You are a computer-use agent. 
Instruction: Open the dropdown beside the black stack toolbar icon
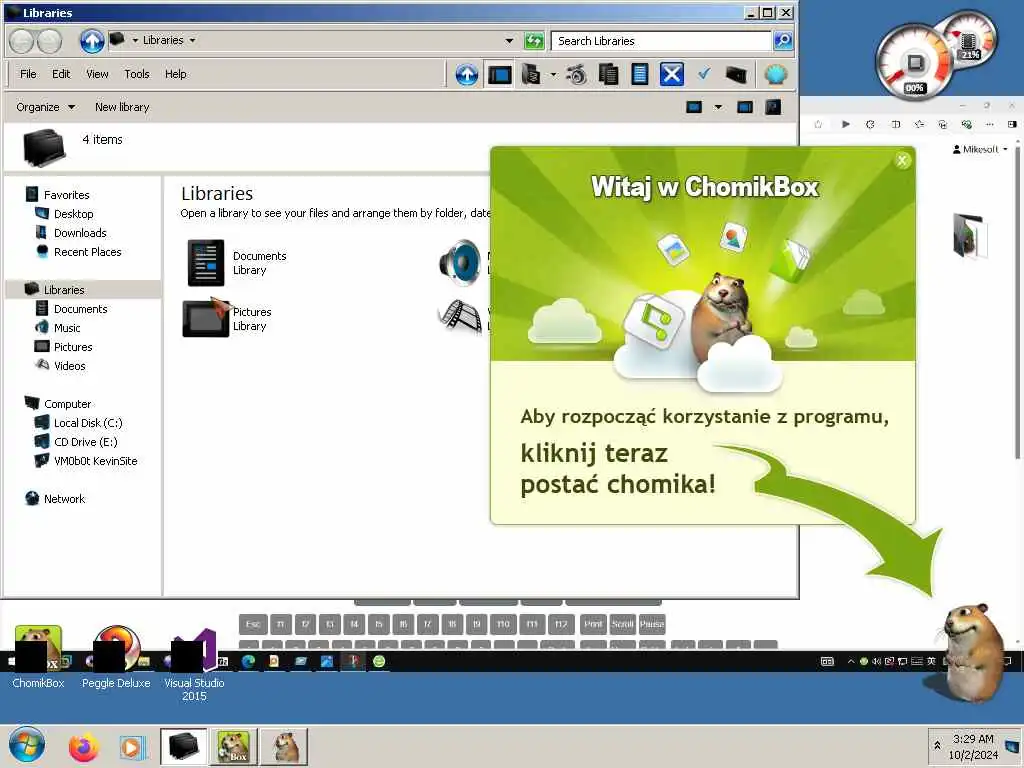pyautogui.click(x=553, y=74)
